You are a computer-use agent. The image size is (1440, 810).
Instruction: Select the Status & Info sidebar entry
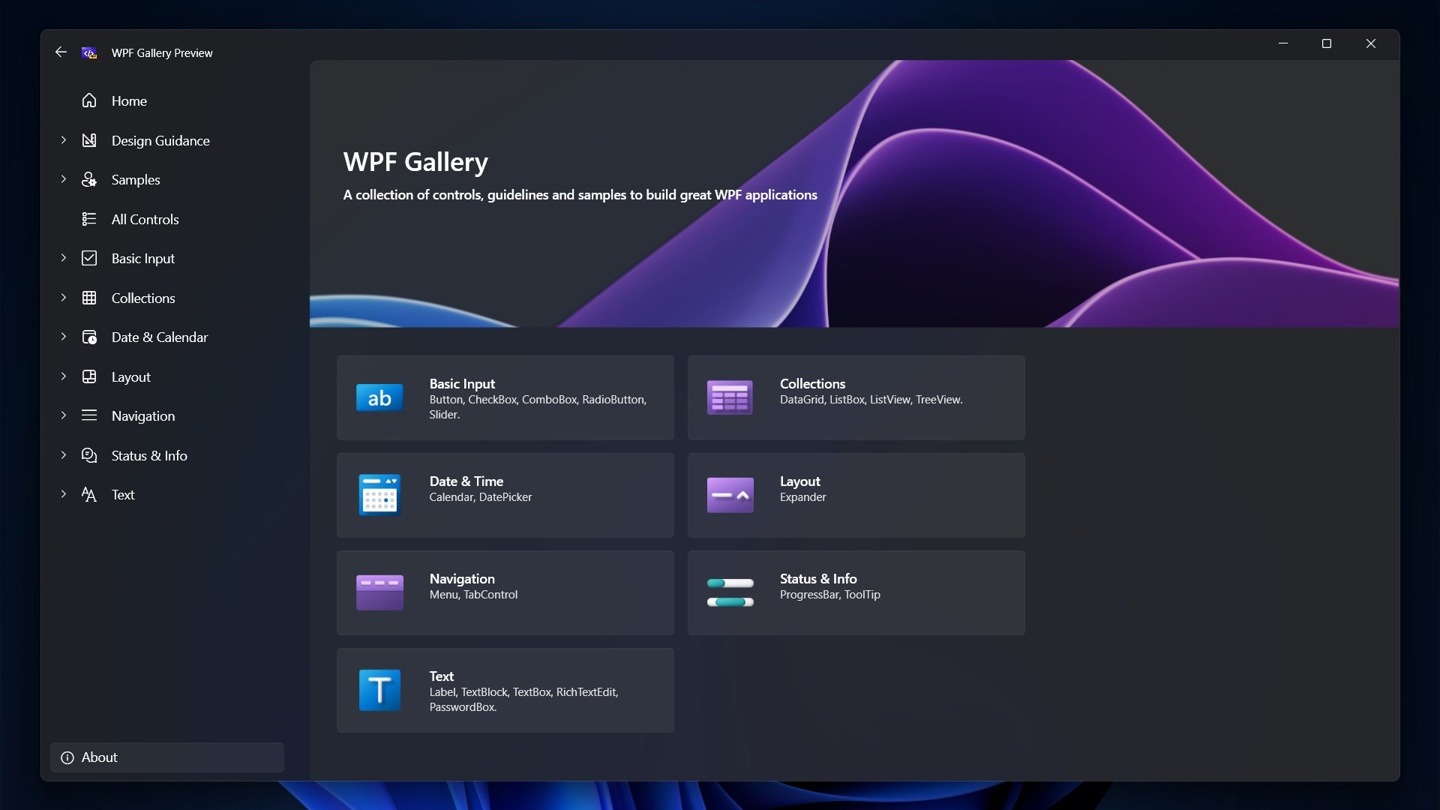pyautogui.click(x=148, y=455)
